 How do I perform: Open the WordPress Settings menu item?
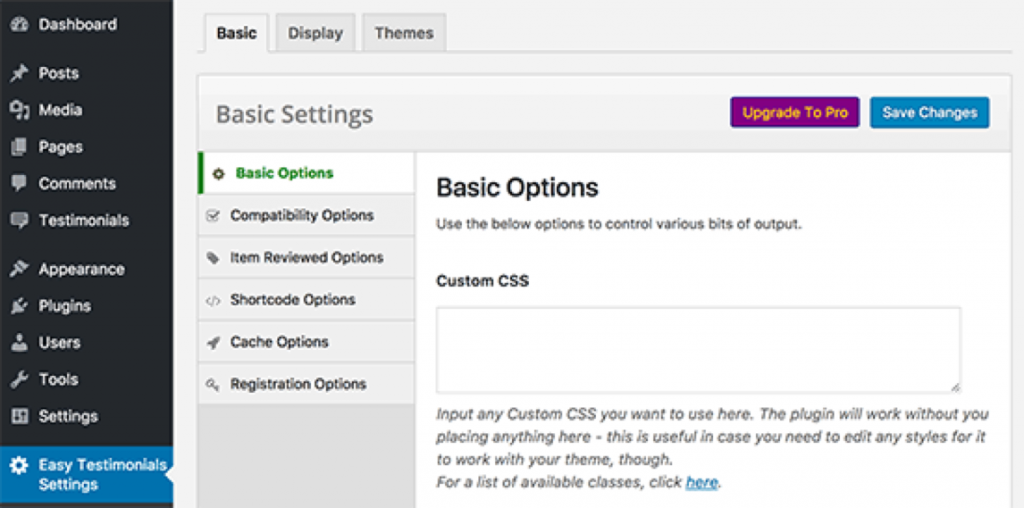(86, 416)
